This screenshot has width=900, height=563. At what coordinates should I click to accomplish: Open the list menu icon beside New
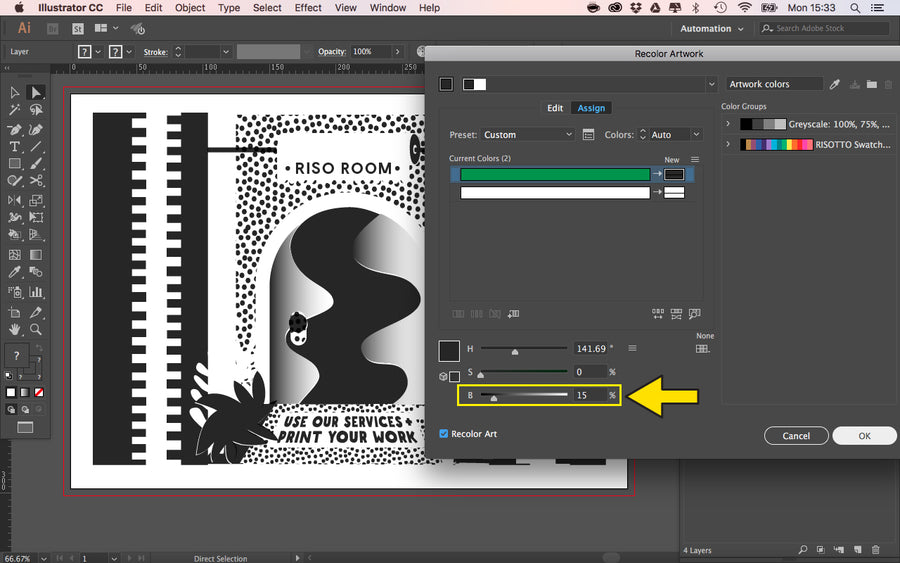695,160
